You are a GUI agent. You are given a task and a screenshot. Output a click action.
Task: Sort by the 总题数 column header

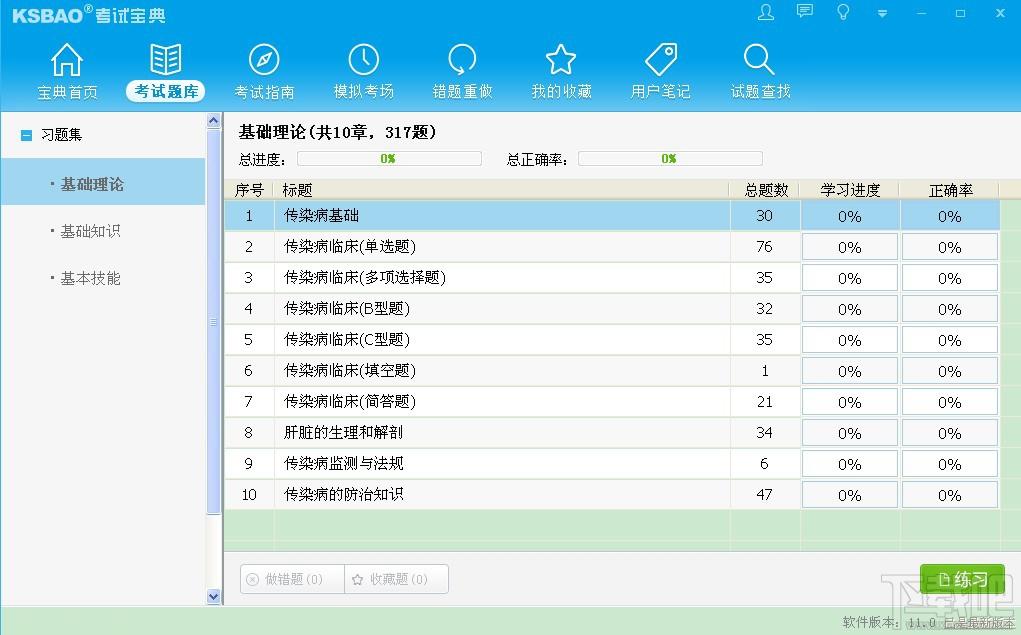[x=766, y=190]
